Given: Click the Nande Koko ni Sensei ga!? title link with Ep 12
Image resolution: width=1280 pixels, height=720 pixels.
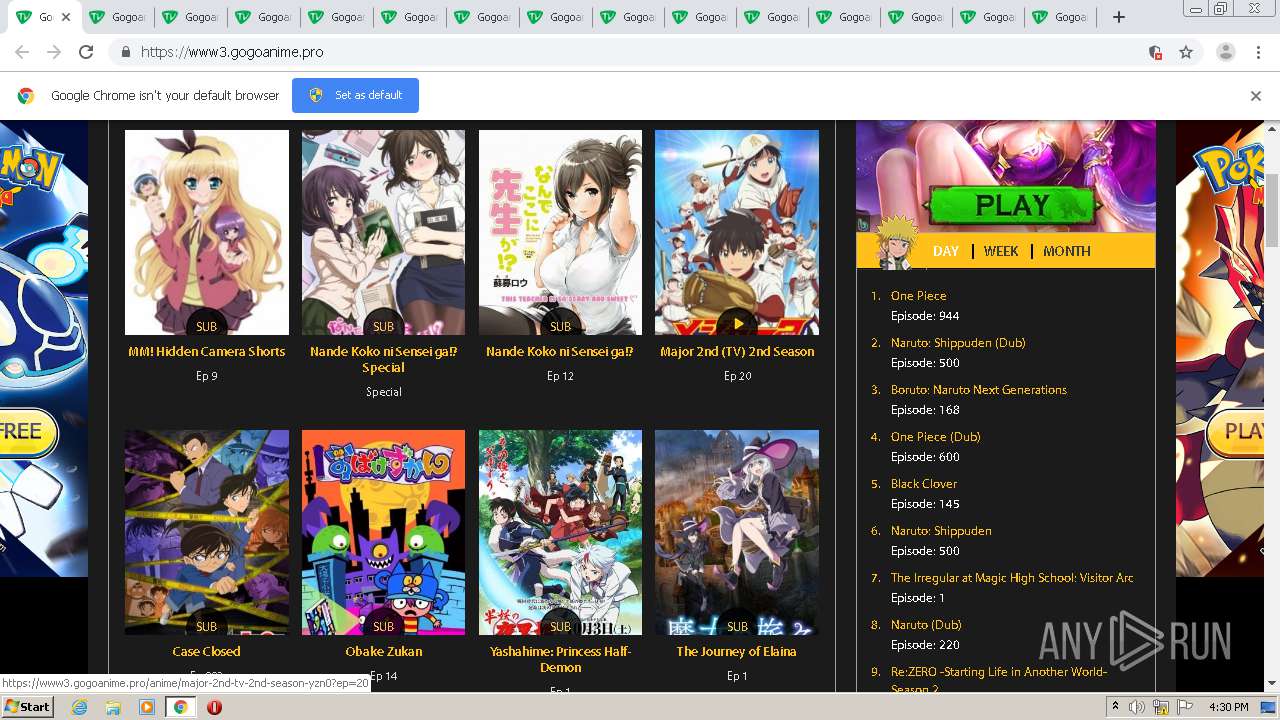Looking at the screenshot, I should (x=560, y=352).
